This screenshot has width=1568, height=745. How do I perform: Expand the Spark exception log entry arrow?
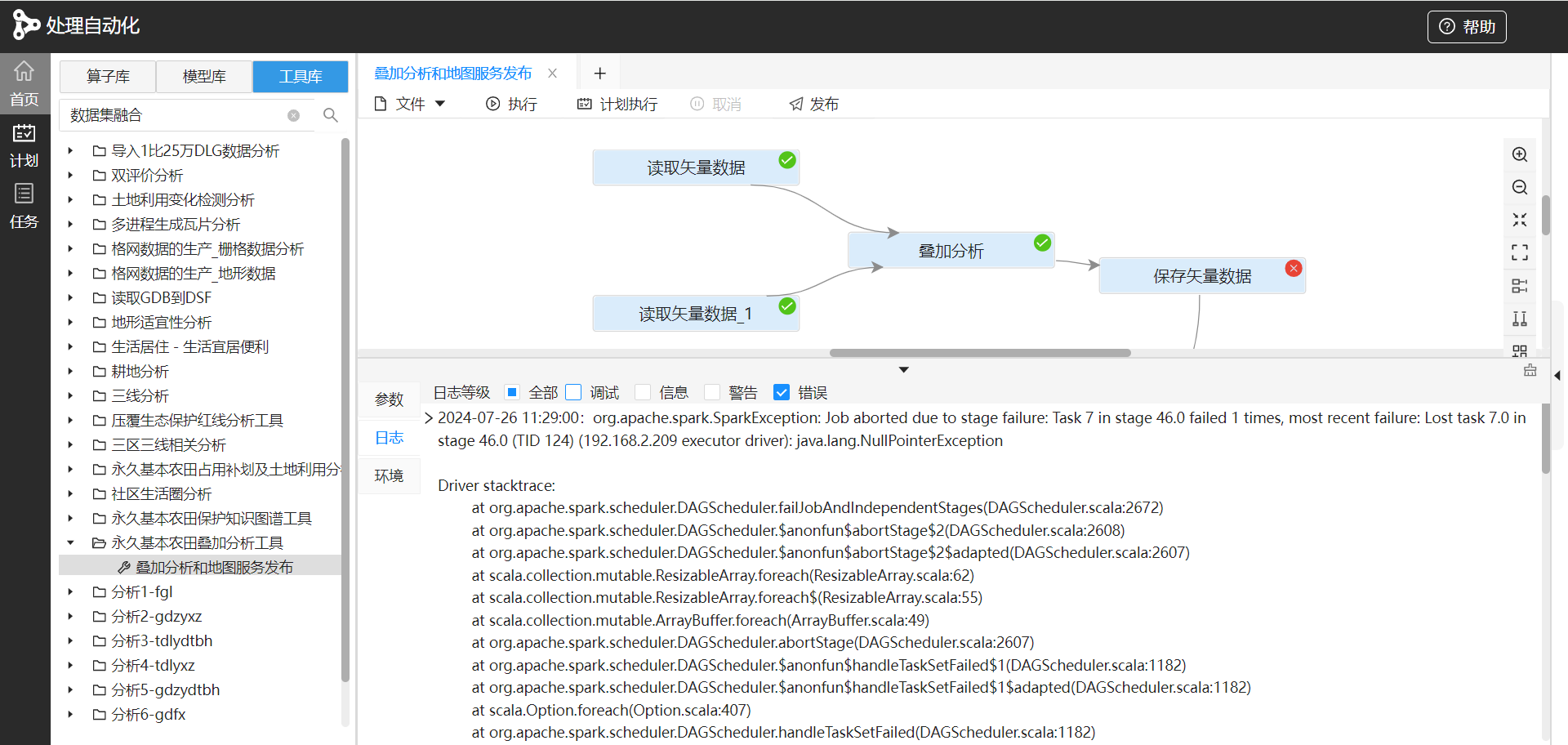click(x=429, y=418)
